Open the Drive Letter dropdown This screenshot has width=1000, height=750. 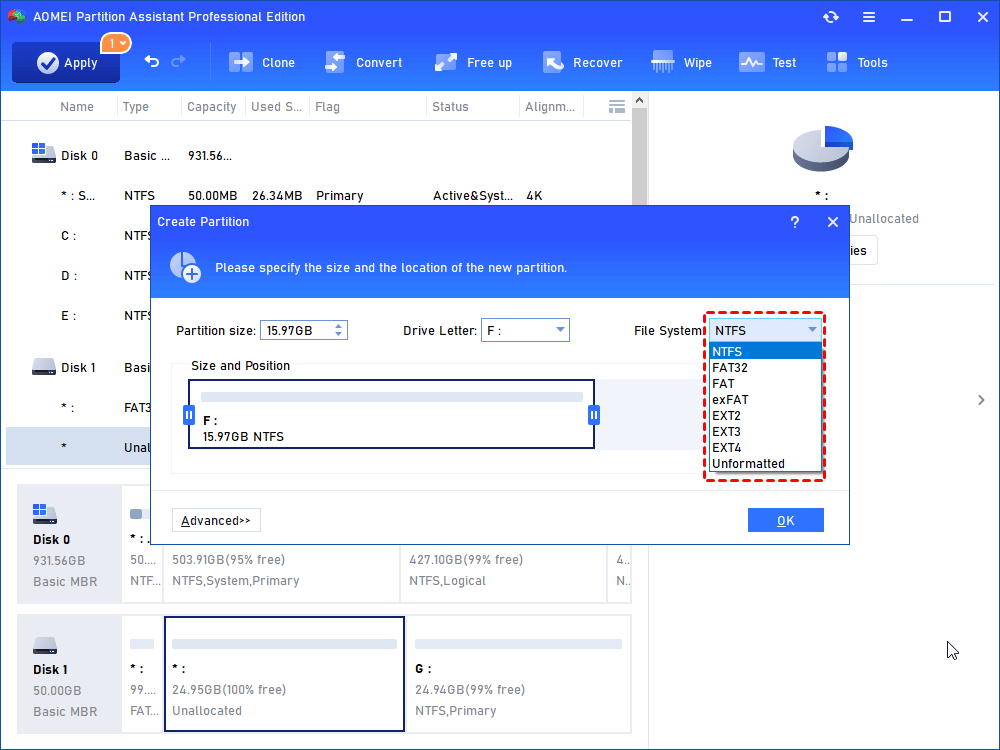(x=525, y=330)
